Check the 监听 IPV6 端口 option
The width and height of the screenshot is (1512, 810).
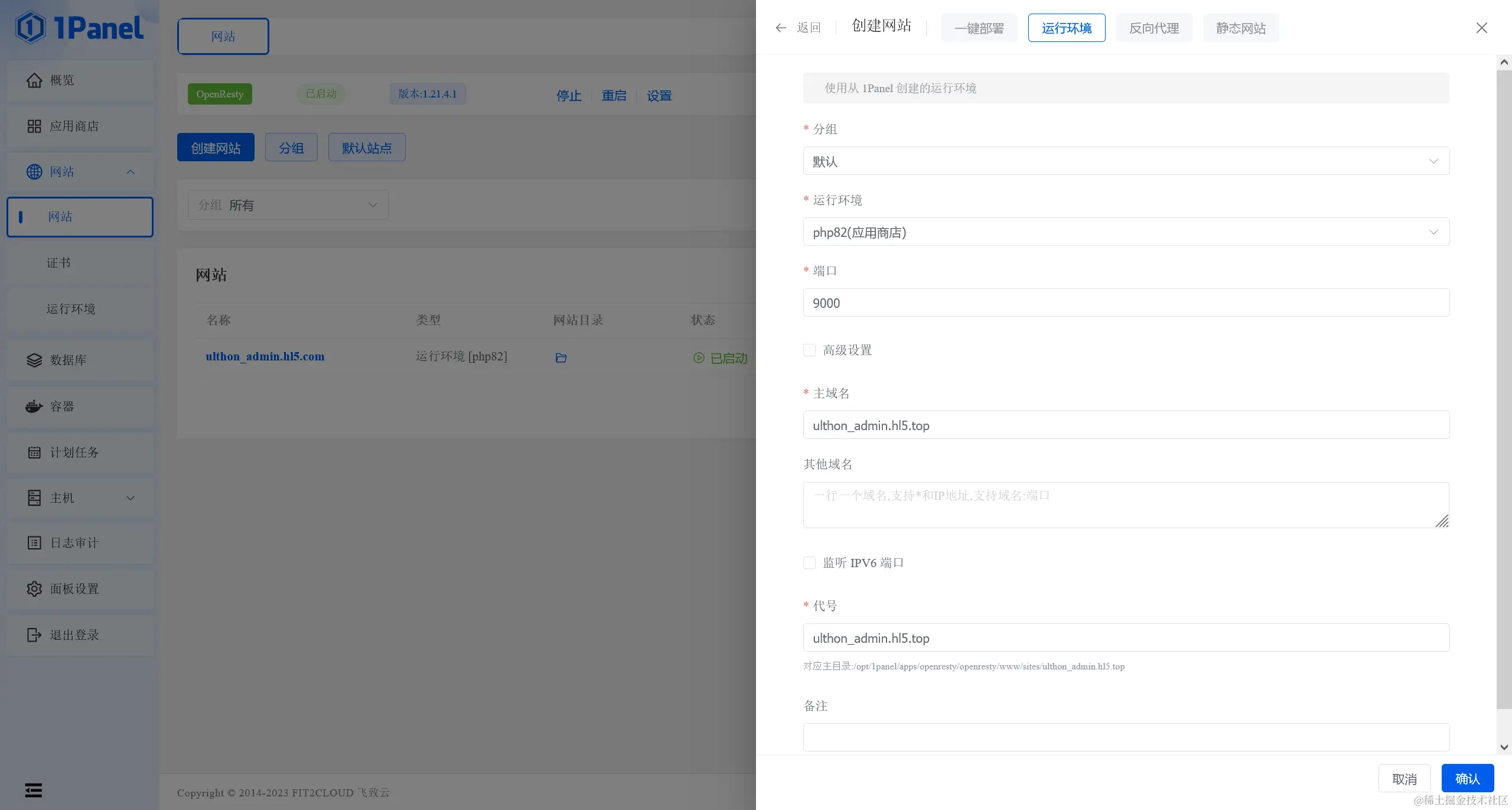pyautogui.click(x=810, y=563)
